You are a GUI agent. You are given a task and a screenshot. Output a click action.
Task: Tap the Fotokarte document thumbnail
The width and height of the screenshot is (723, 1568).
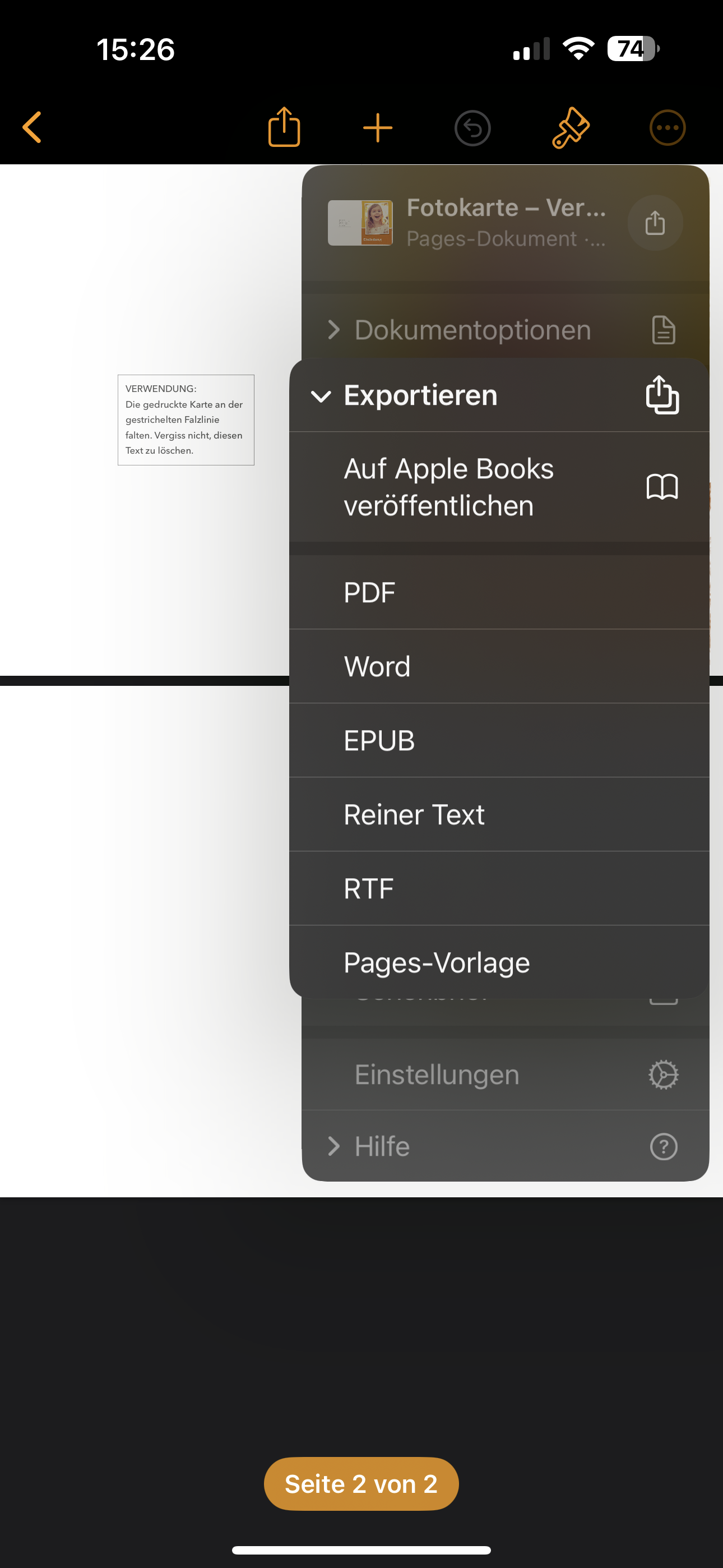(360, 223)
